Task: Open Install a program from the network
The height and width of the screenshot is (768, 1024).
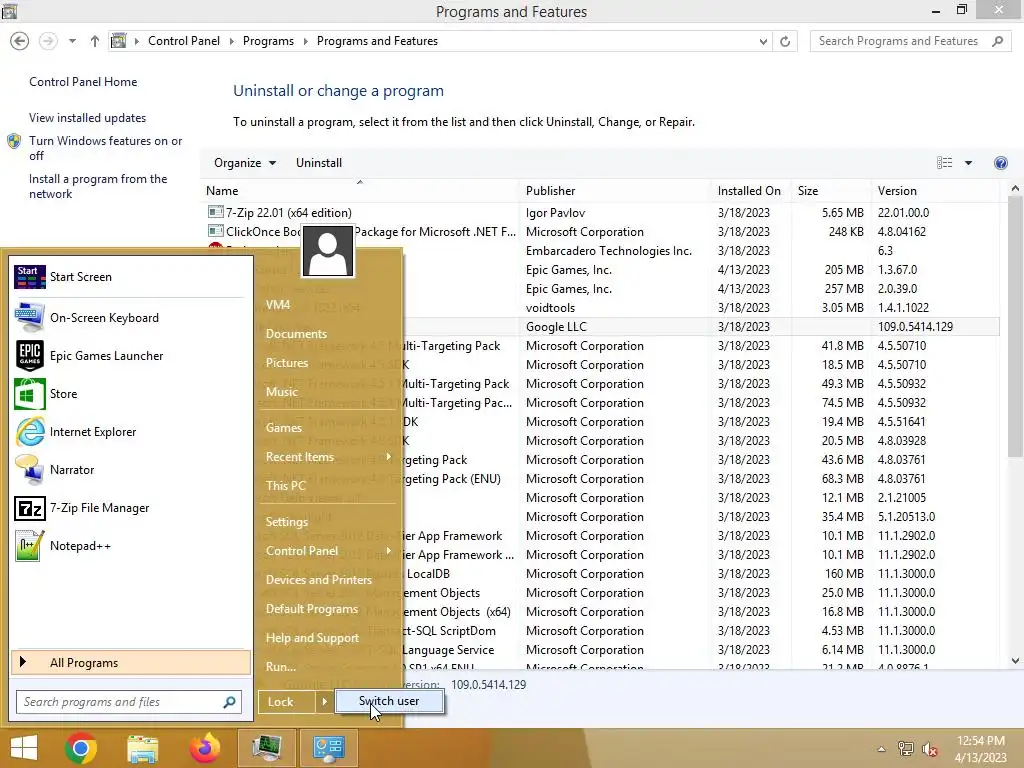Action: coord(98,186)
